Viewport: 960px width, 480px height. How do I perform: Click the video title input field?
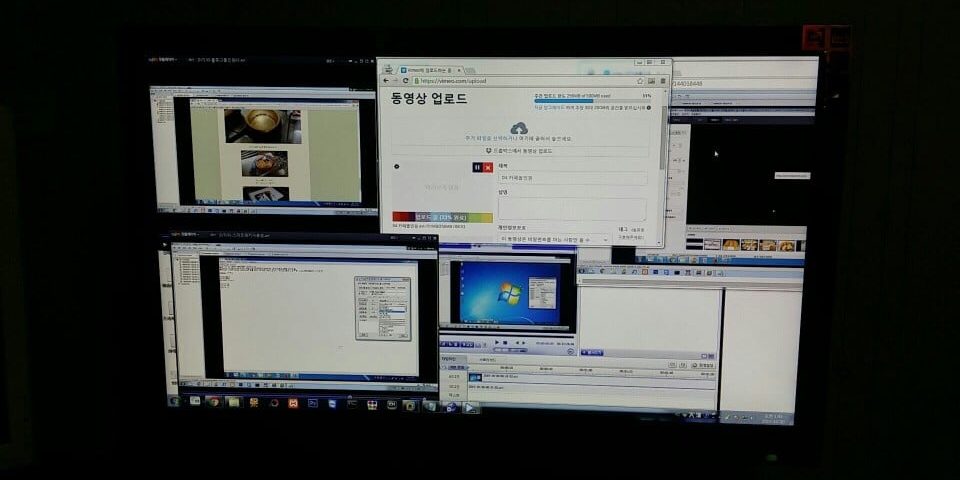(x=571, y=178)
